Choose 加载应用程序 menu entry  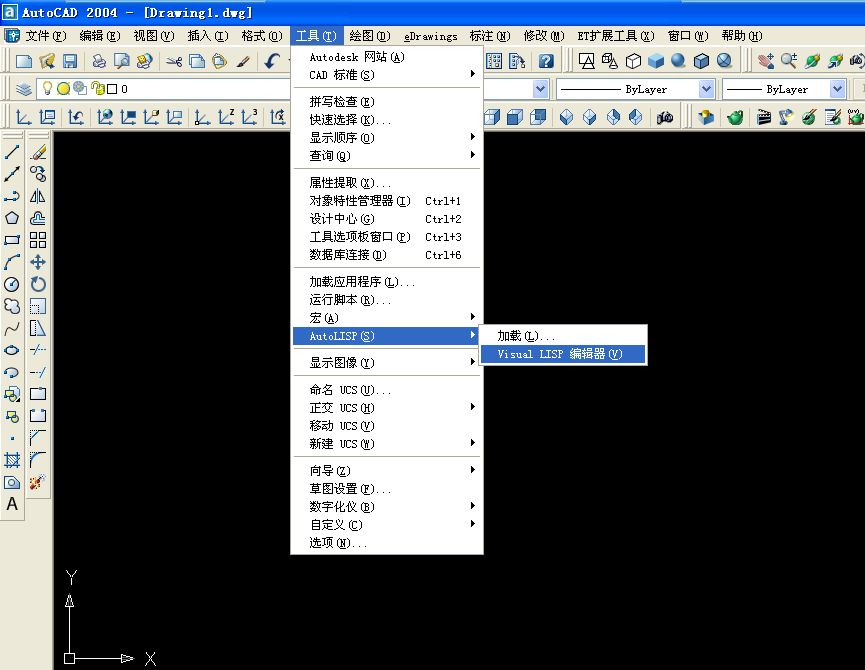(x=387, y=282)
